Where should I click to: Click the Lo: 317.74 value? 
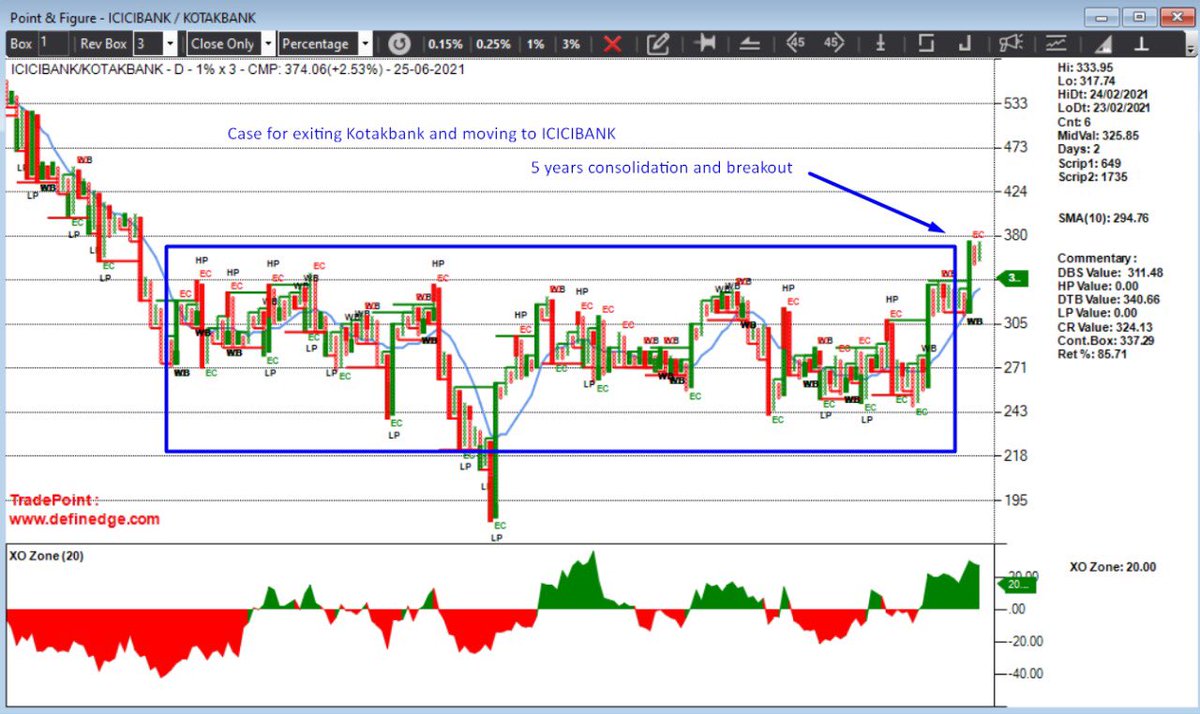point(1087,81)
